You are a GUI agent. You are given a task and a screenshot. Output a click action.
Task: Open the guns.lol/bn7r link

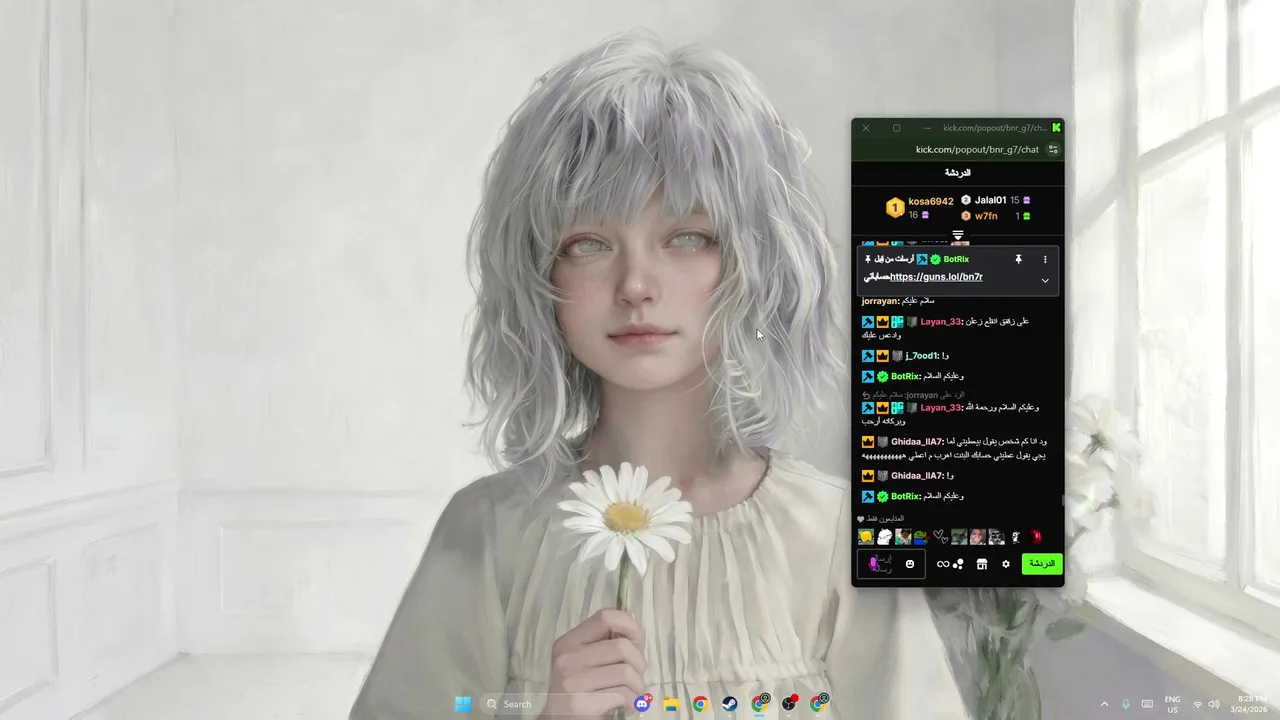[x=936, y=277]
